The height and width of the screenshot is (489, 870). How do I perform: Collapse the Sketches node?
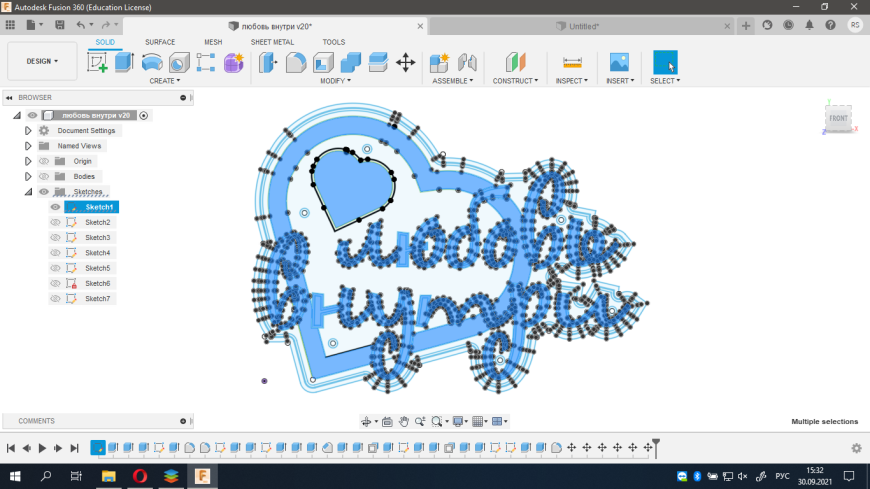click(28, 191)
